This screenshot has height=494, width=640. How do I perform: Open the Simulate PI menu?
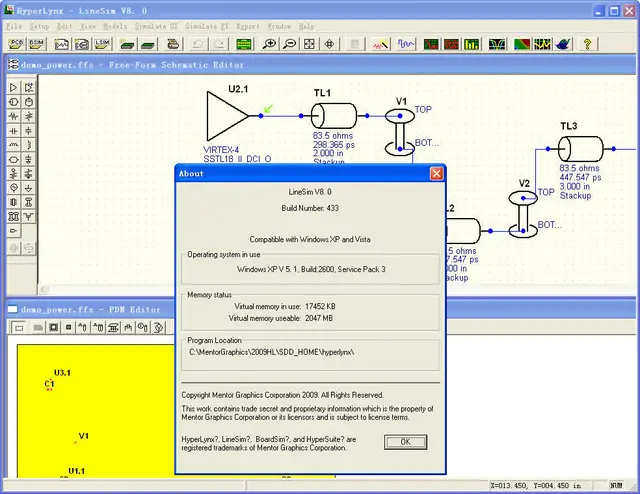pyautogui.click(x=207, y=26)
